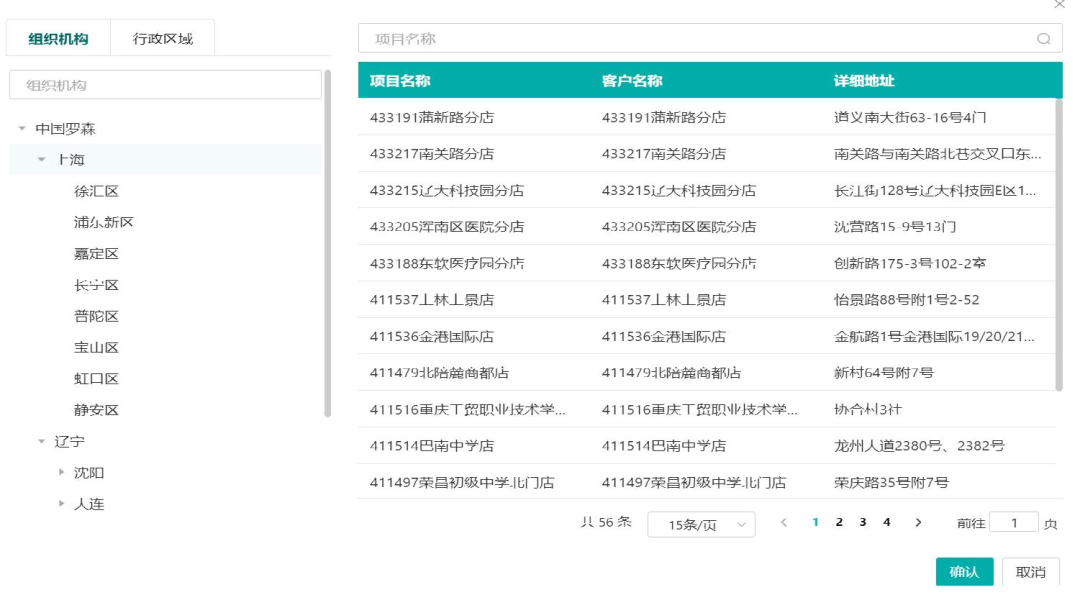Go to the next page arrow
Image resolution: width=1080 pixels, height=595 pixels.
pyautogui.click(x=918, y=523)
